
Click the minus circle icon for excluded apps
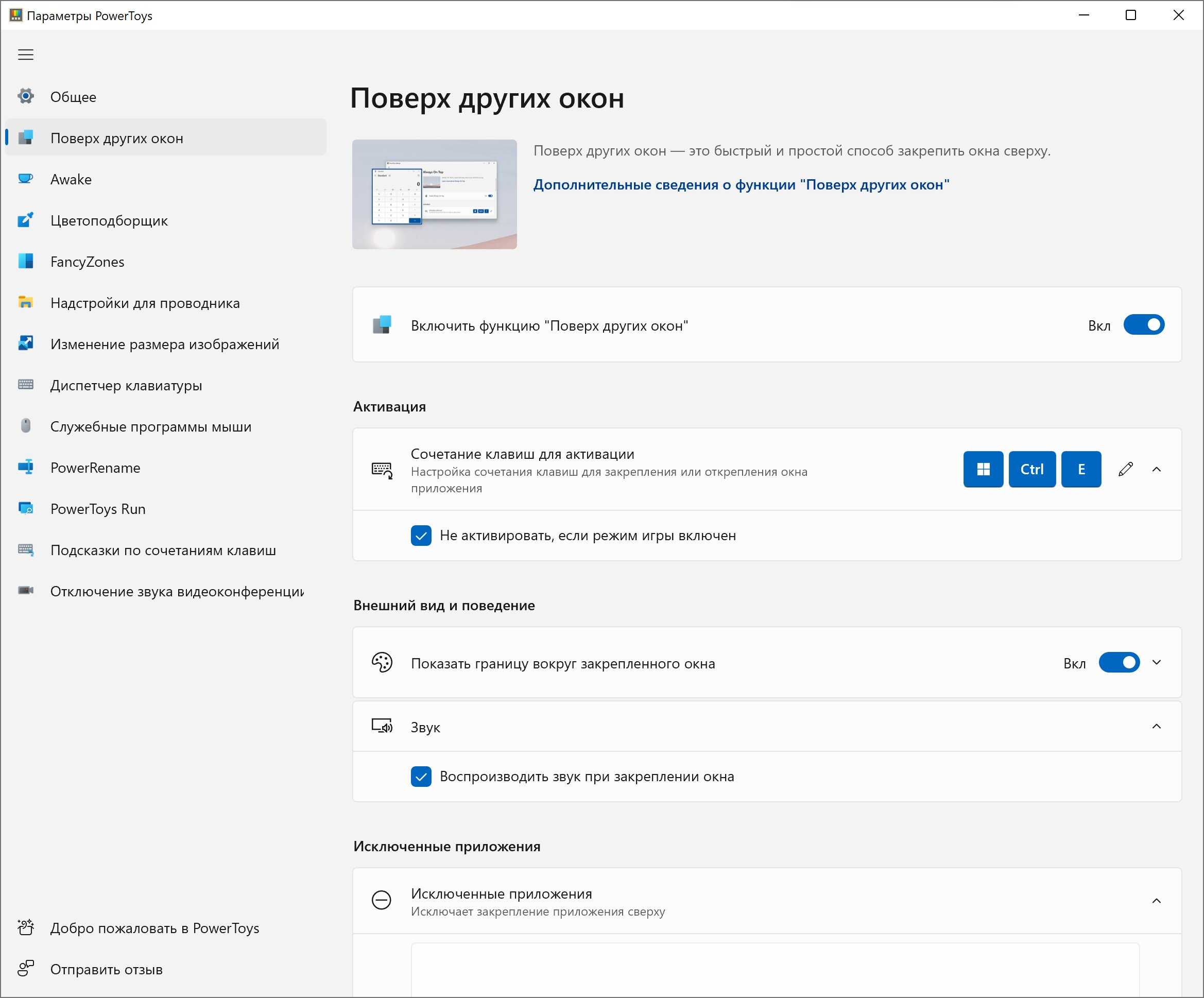(x=382, y=901)
